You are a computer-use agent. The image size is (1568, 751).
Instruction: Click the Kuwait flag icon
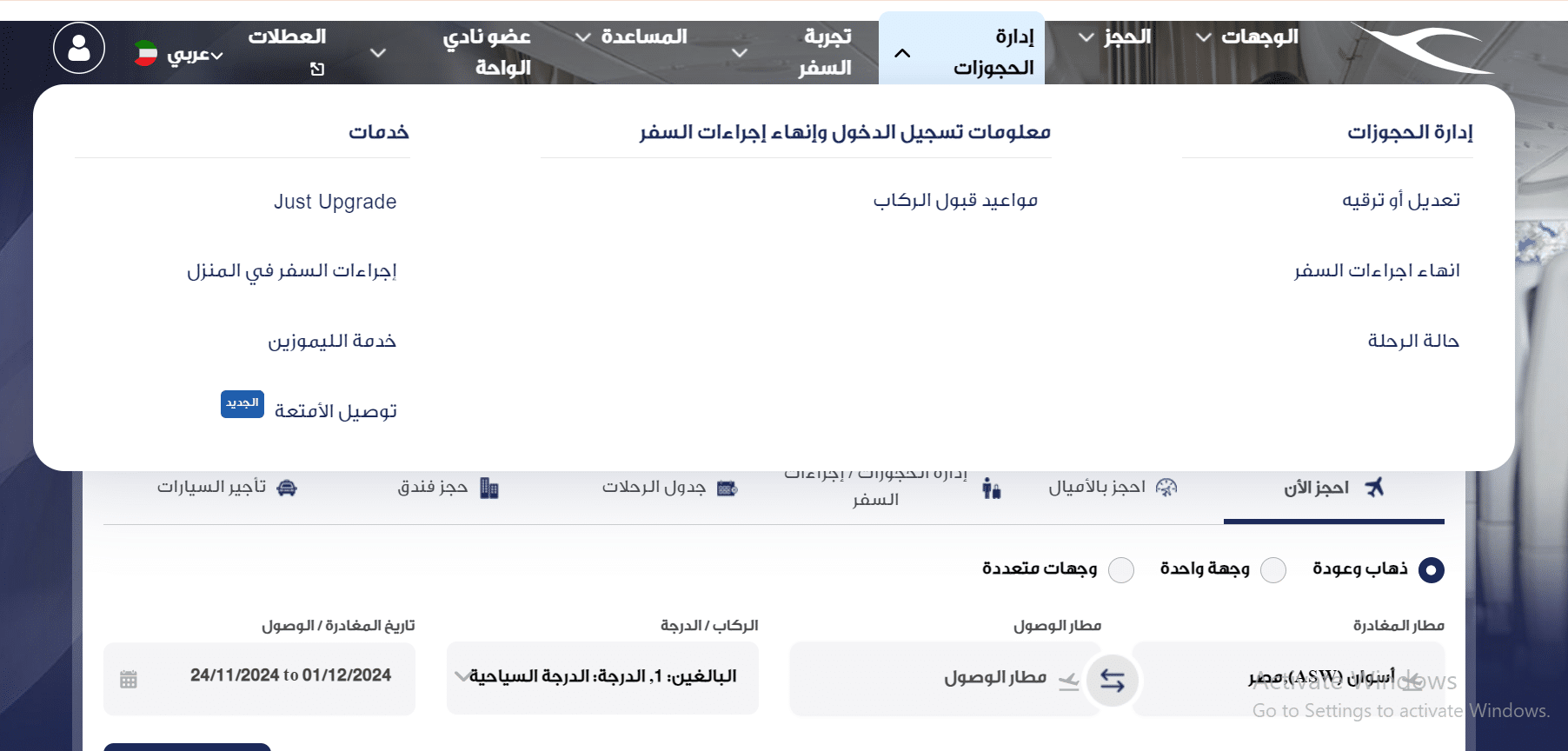(146, 53)
